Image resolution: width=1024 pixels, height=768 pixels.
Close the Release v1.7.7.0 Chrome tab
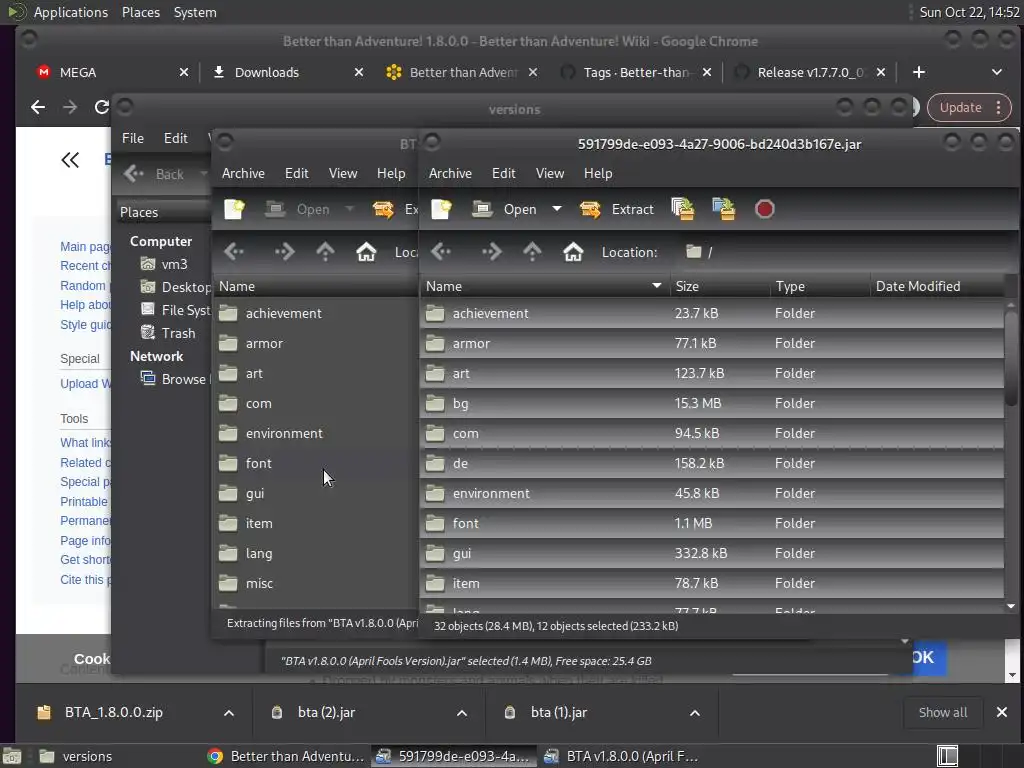881,72
